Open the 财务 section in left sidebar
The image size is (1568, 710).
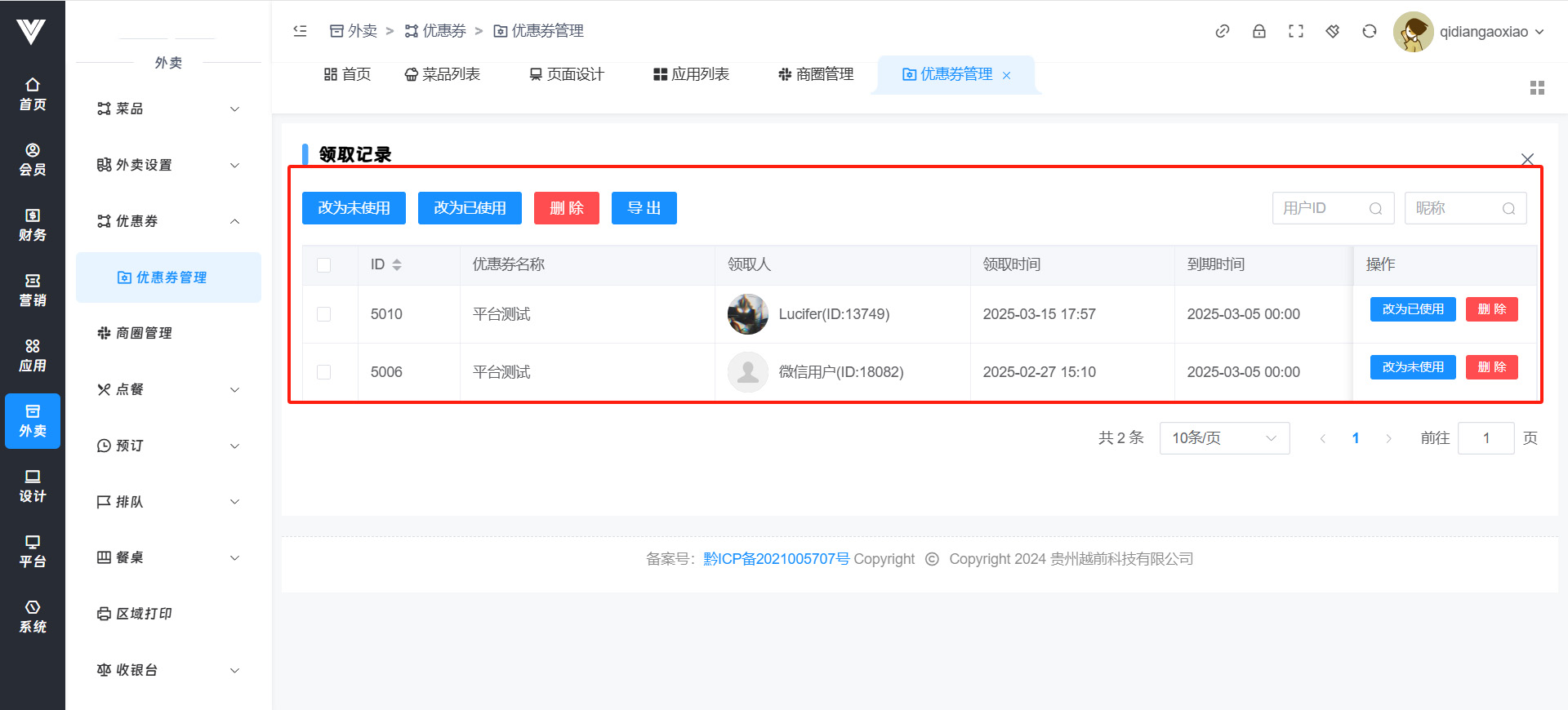click(33, 224)
